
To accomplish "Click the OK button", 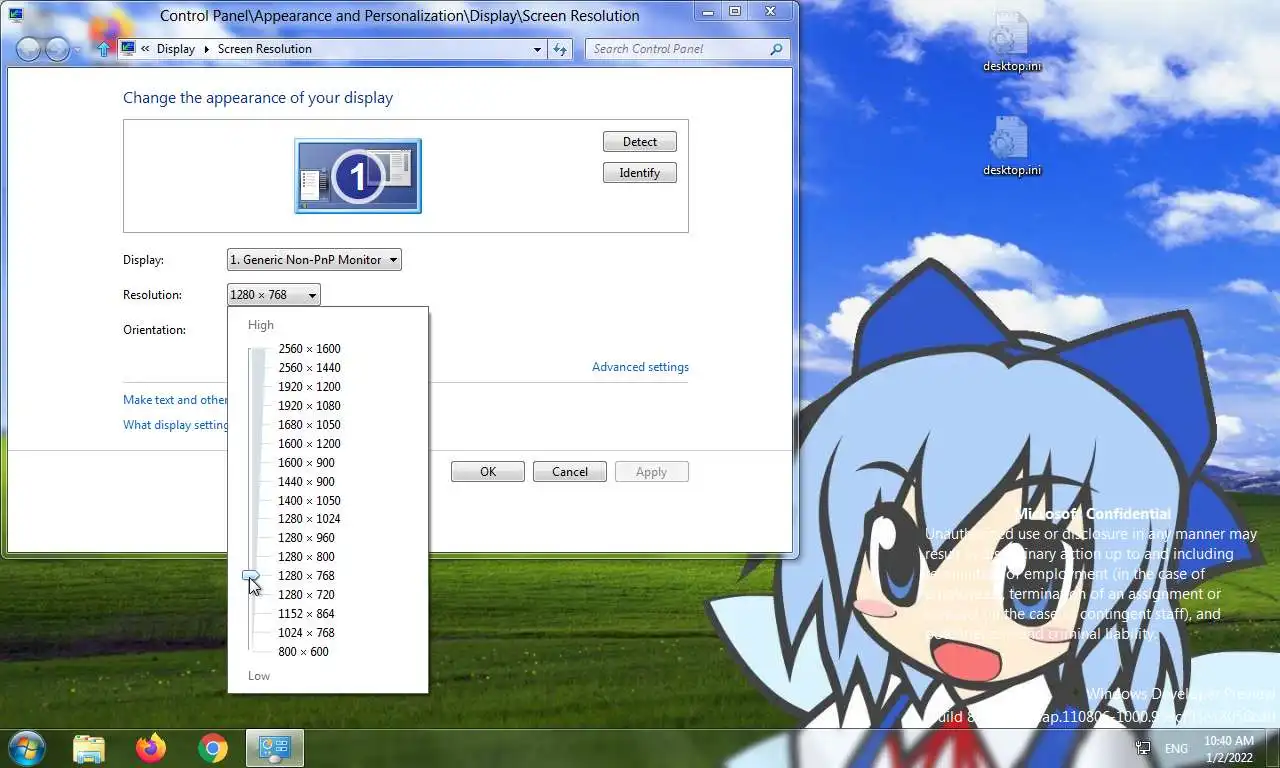I will click(488, 472).
